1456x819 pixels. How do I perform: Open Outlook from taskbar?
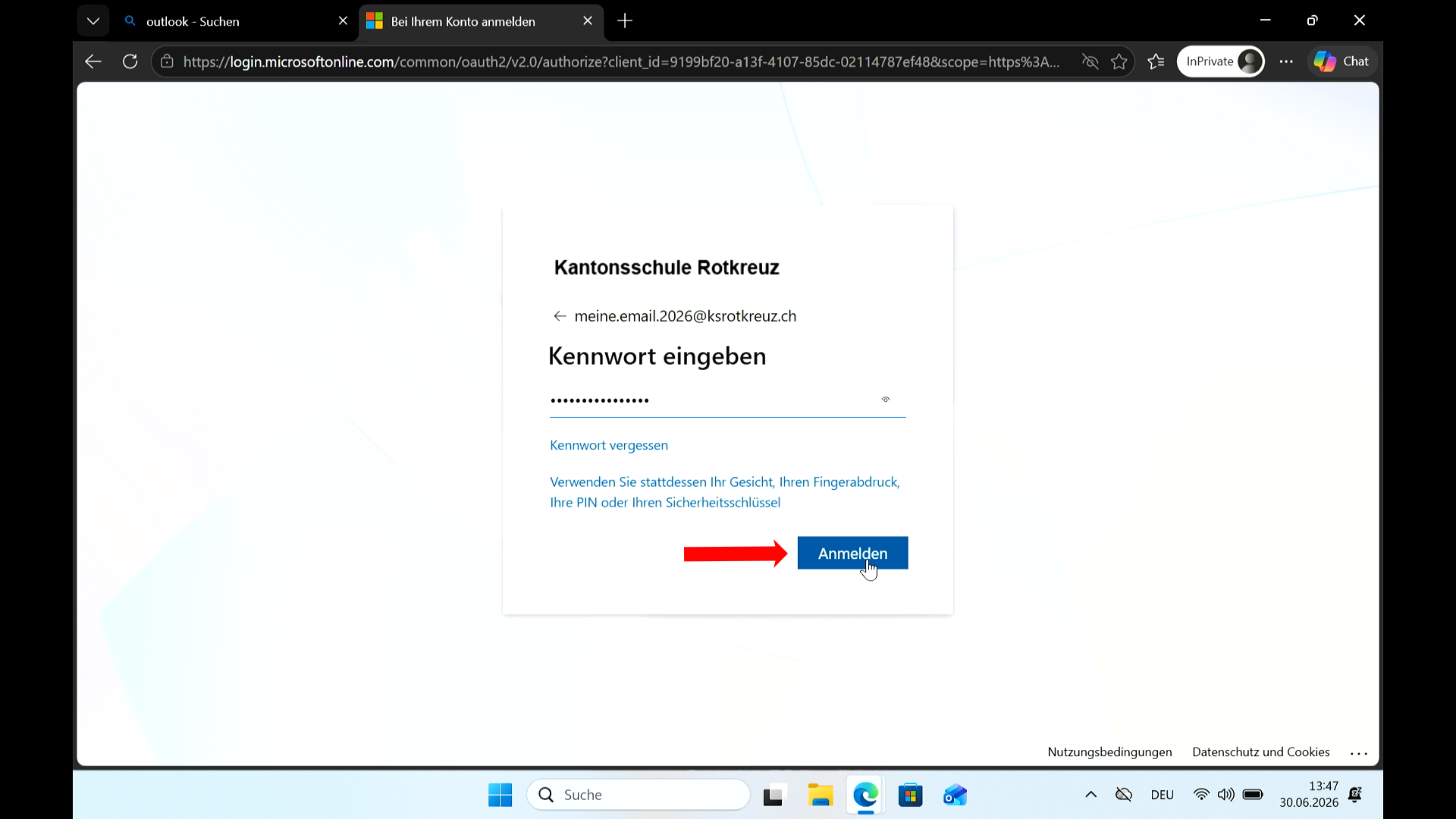955,795
